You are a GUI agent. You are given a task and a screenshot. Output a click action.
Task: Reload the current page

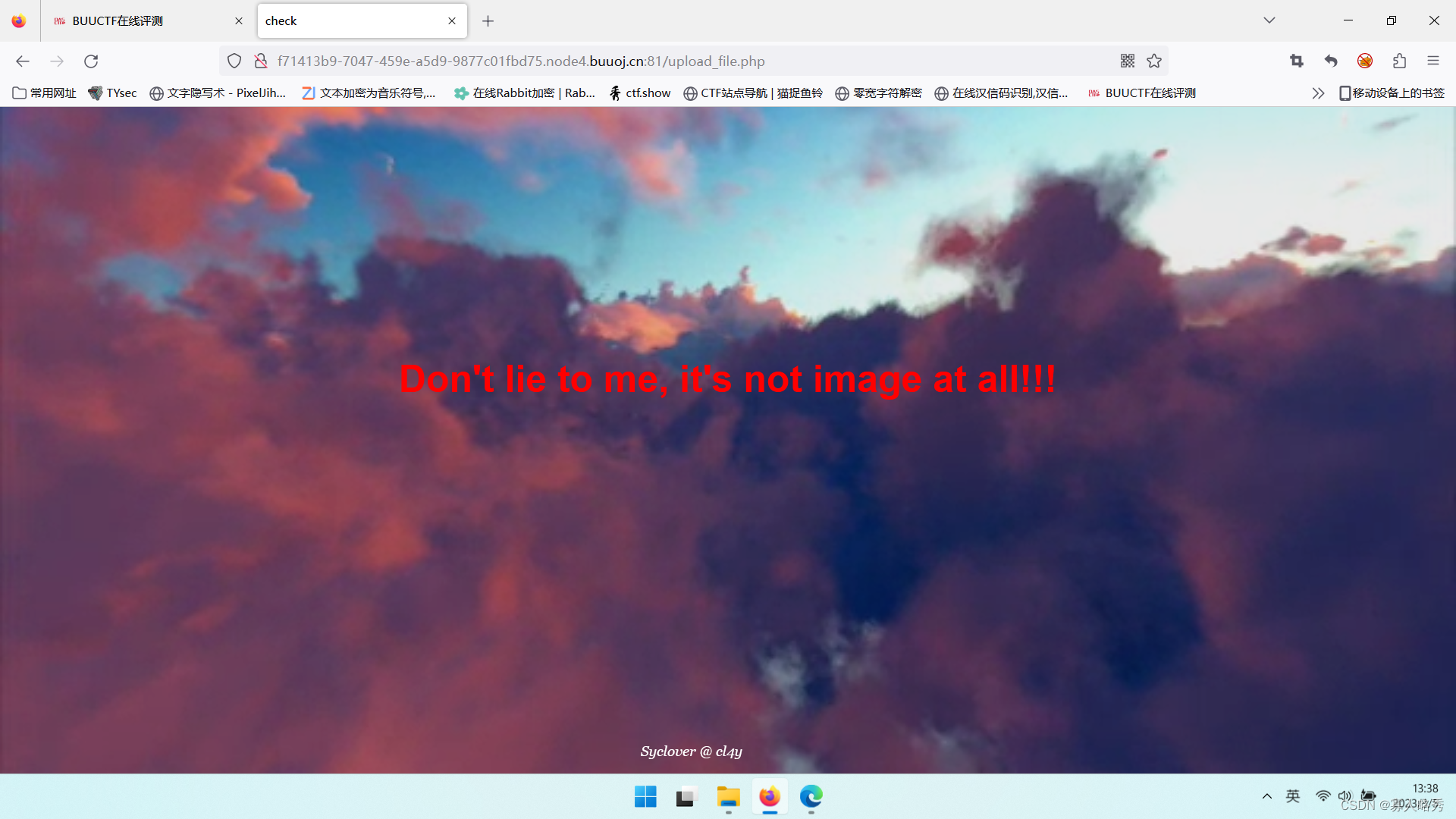pyautogui.click(x=91, y=61)
